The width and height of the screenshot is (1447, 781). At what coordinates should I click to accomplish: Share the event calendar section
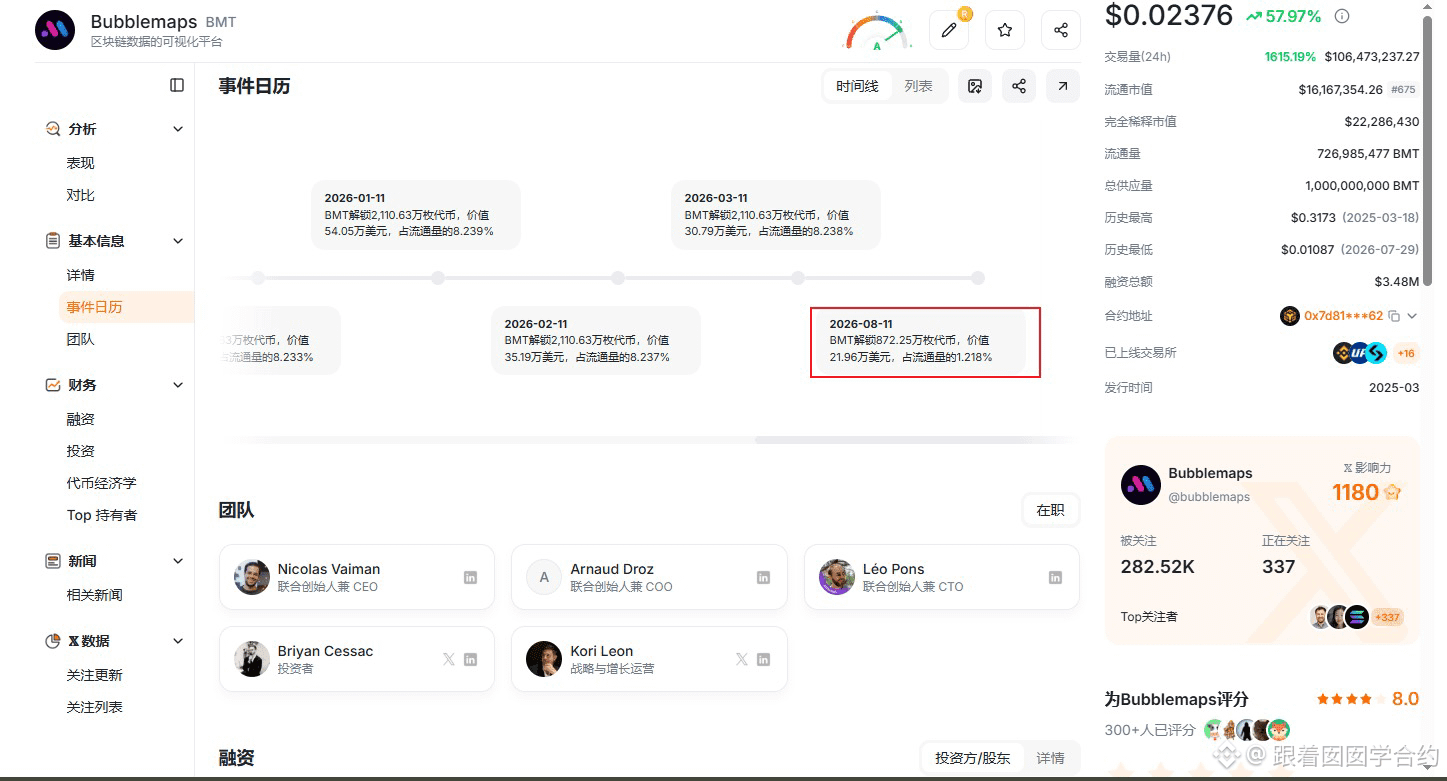[x=1019, y=86]
